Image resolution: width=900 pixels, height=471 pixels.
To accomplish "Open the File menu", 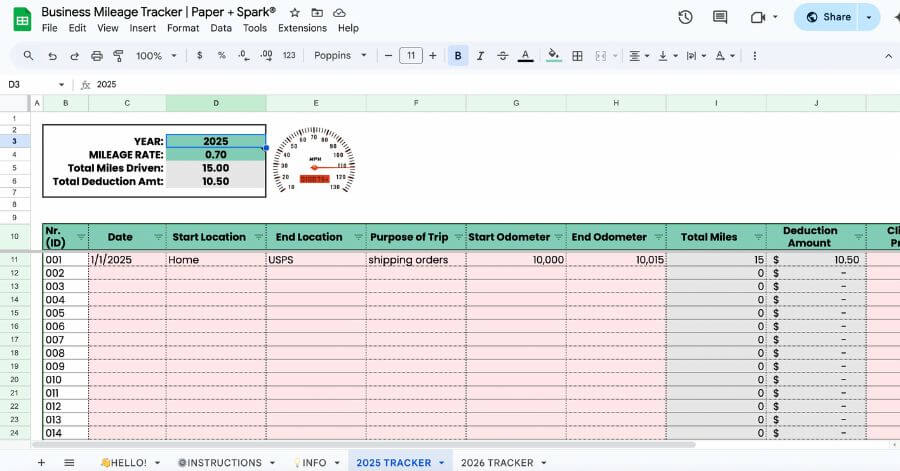I will pos(49,28).
